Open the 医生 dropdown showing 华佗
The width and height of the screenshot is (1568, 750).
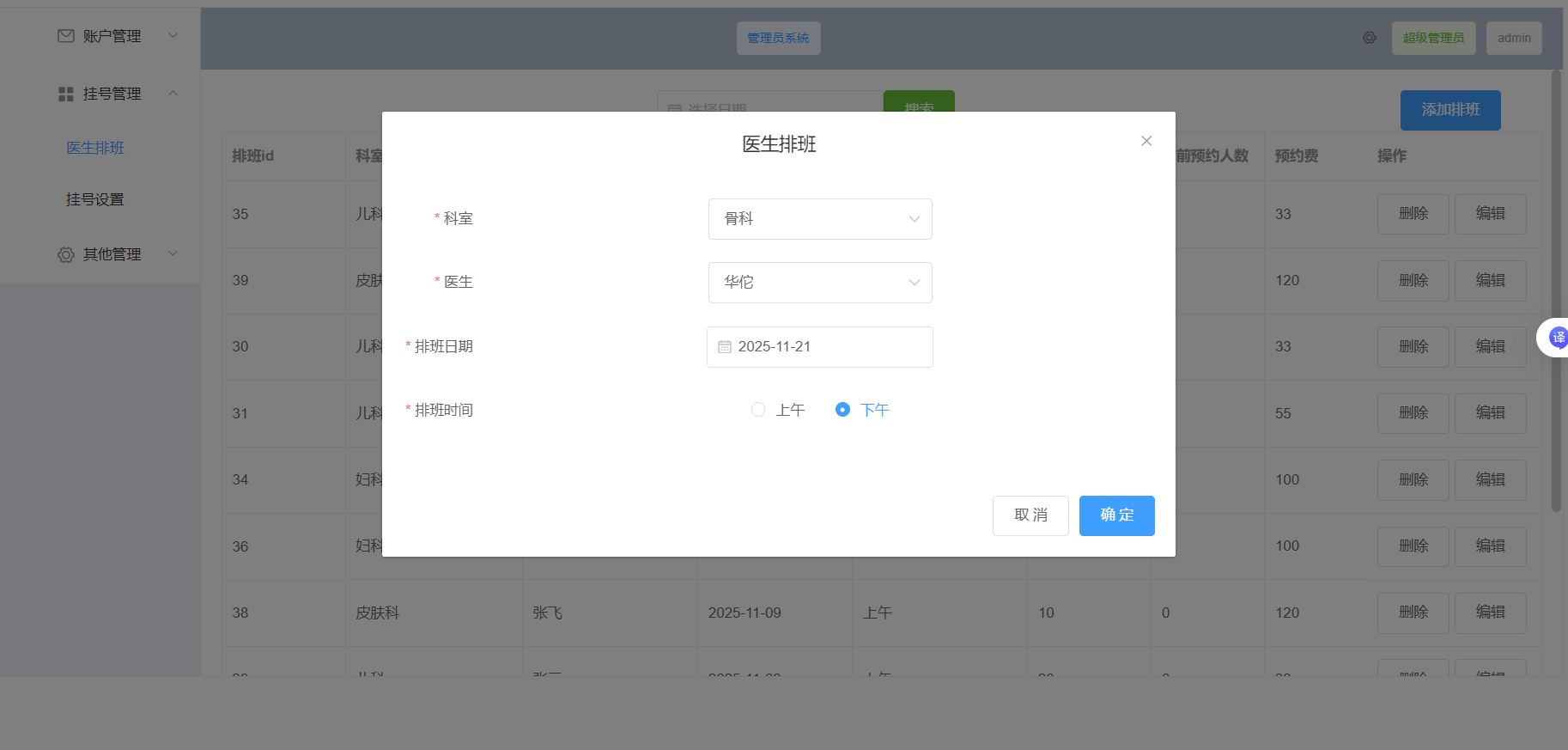pyautogui.click(x=819, y=283)
